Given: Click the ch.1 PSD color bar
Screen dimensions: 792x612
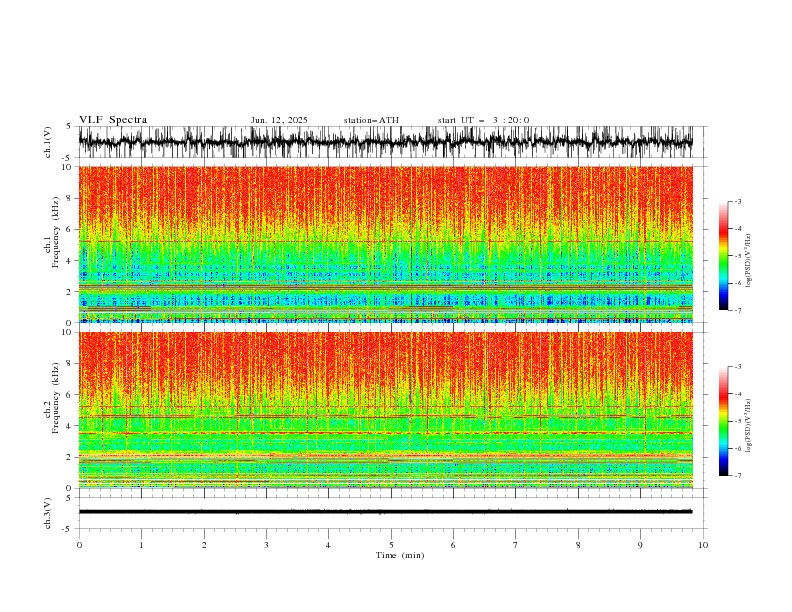Looking at the screenshot, I should pos(724,256).
